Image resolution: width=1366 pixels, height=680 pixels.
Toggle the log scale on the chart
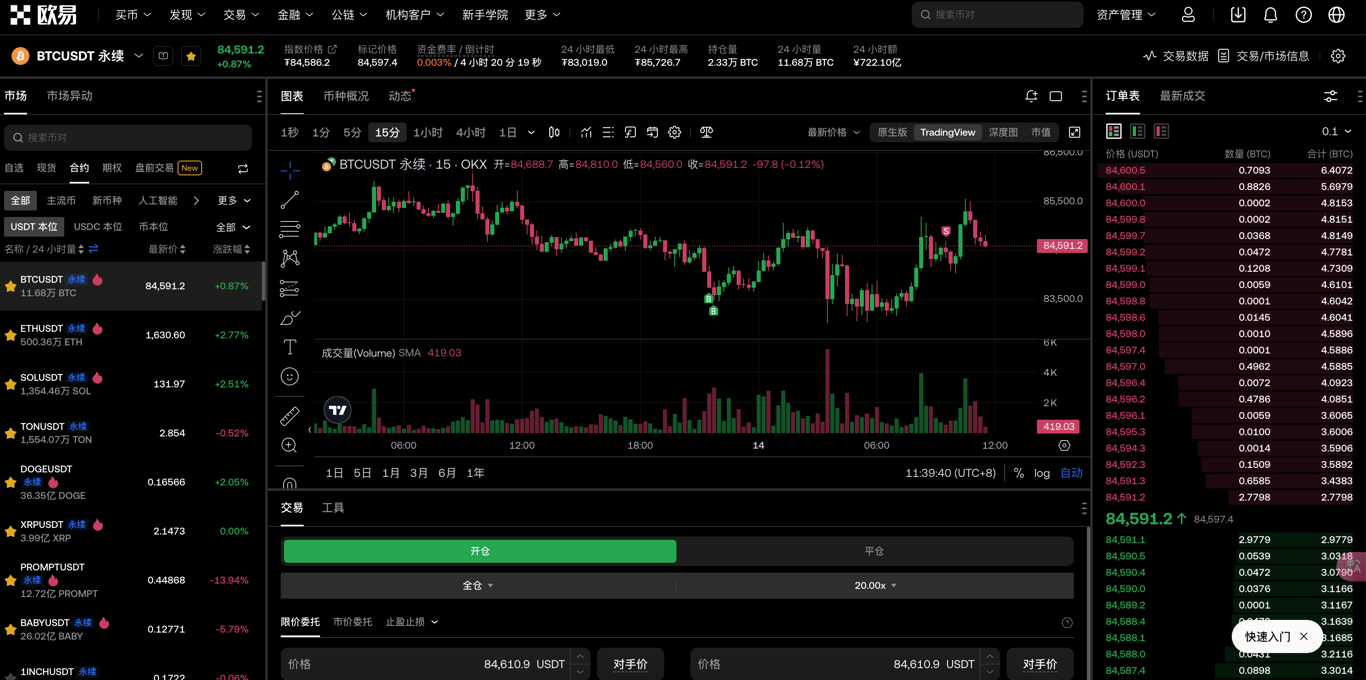click(1042, 473)
